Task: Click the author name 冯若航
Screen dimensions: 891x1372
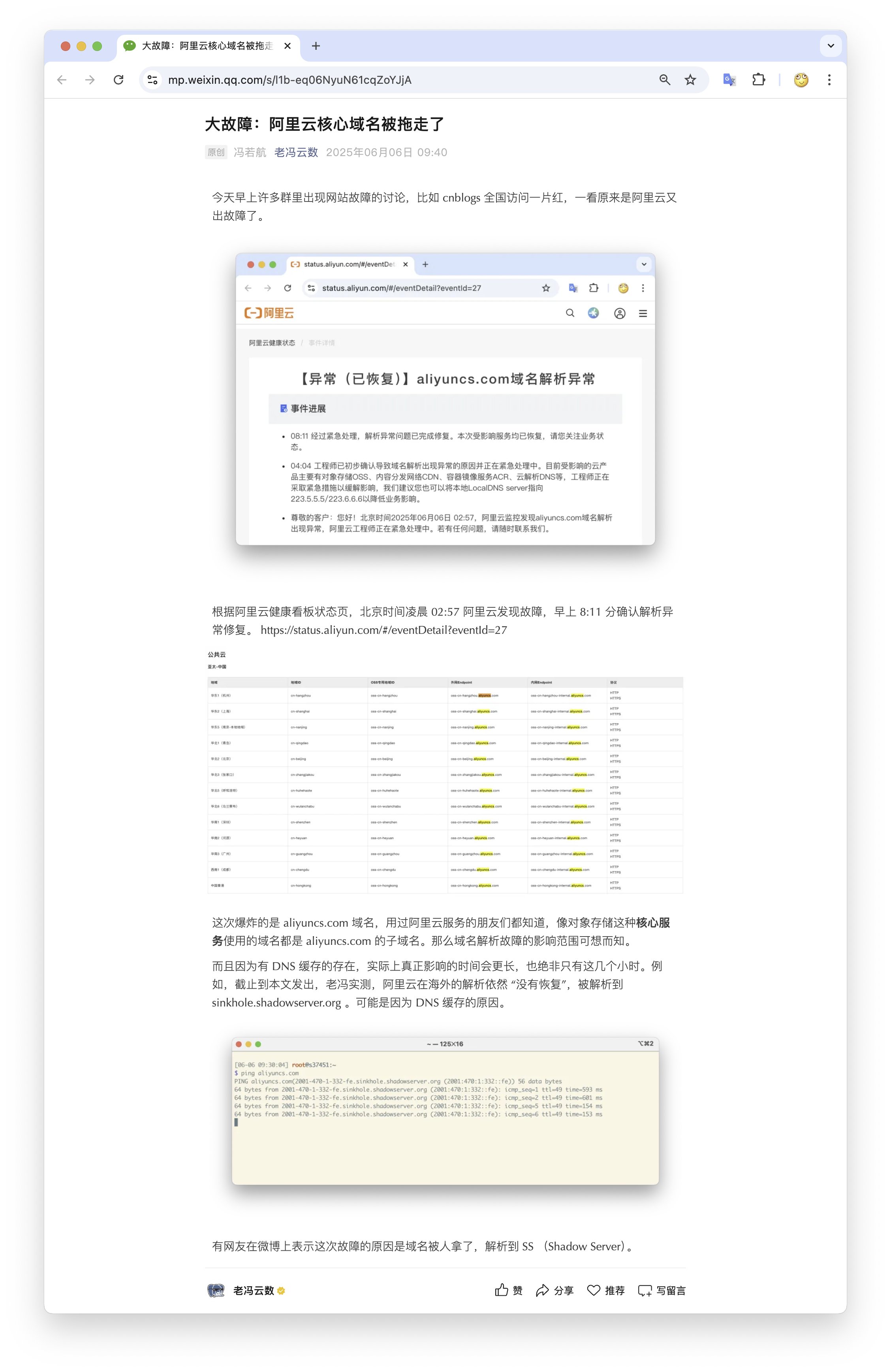Action: coord(250,152)
